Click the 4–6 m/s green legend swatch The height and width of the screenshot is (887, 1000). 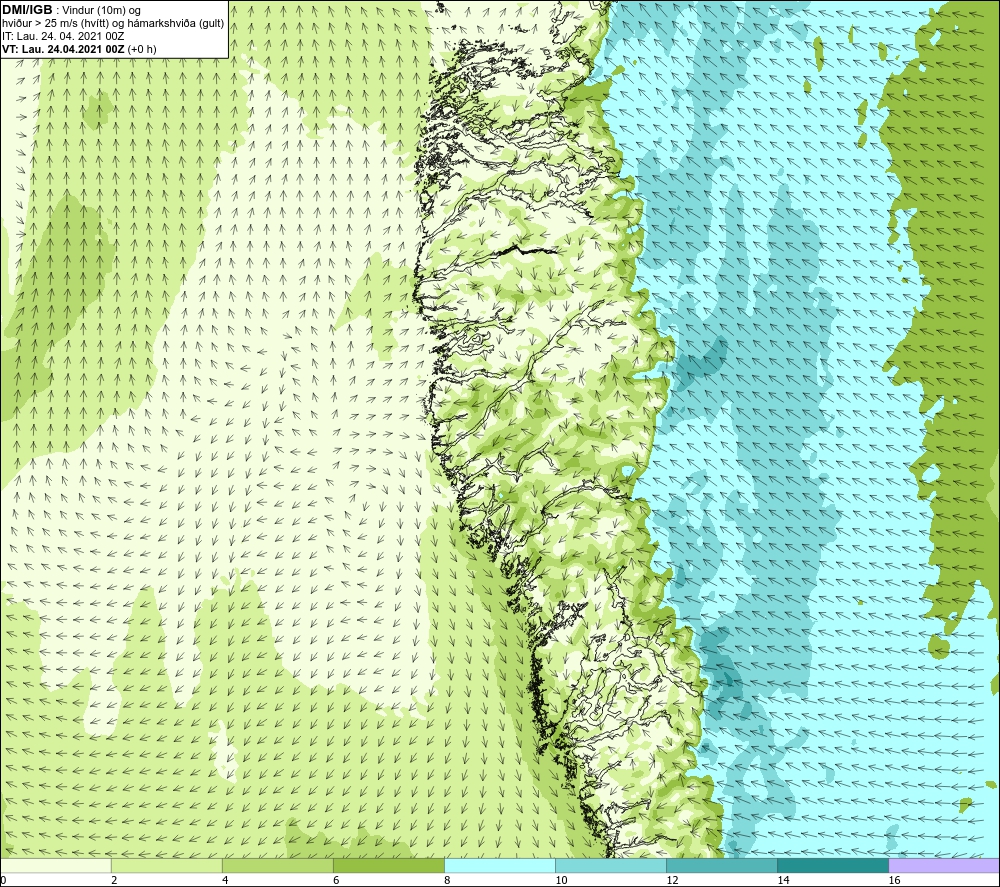pos(278,865)
